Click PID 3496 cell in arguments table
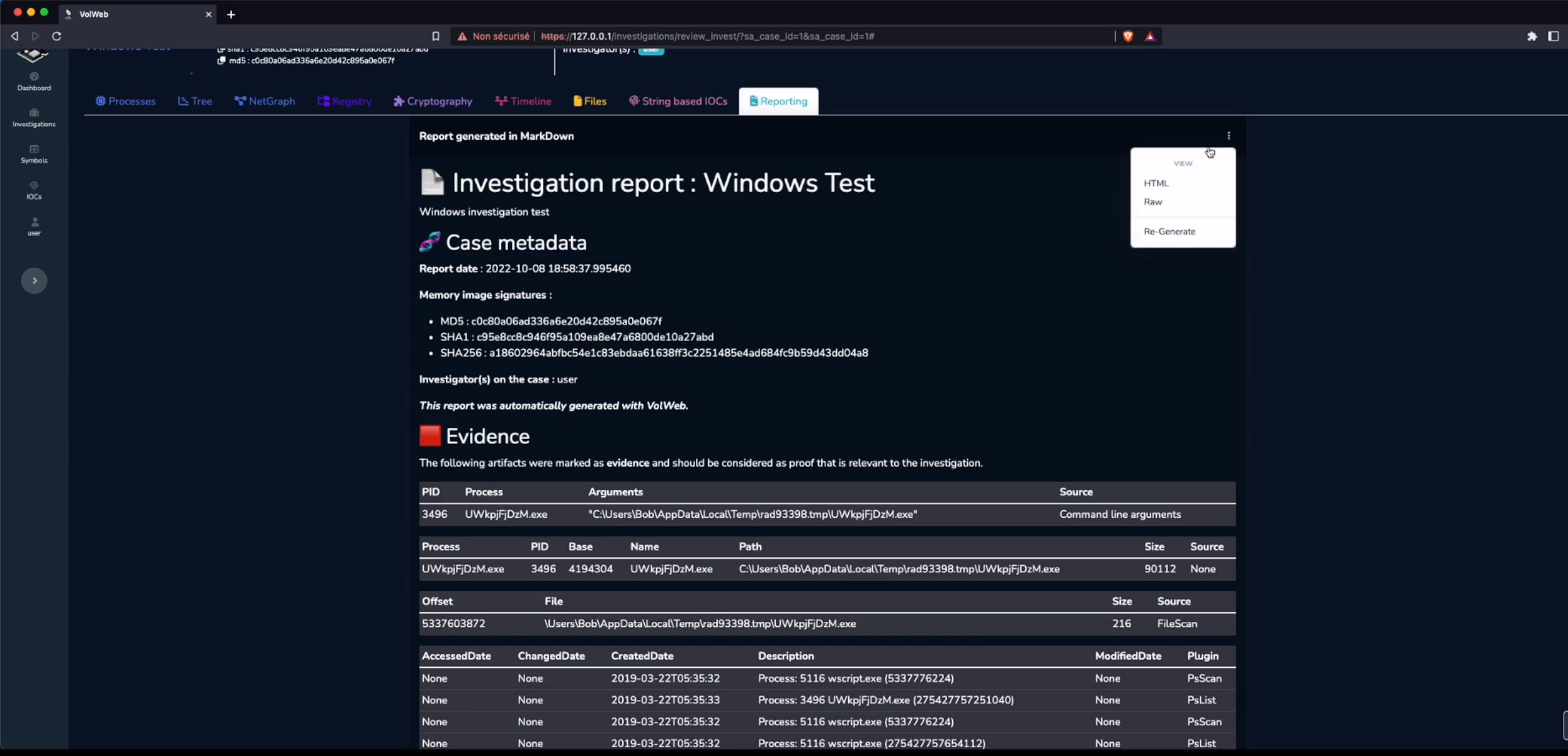1568x756 pixels. [x=435, y=514]
